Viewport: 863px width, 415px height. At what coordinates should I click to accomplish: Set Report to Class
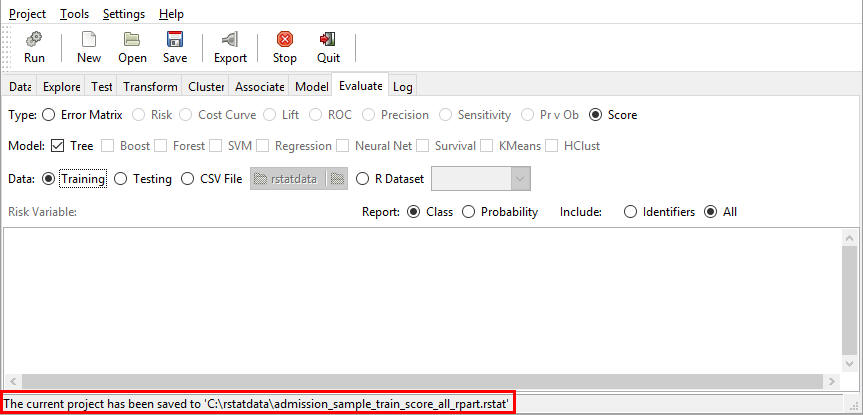(413, 212)
